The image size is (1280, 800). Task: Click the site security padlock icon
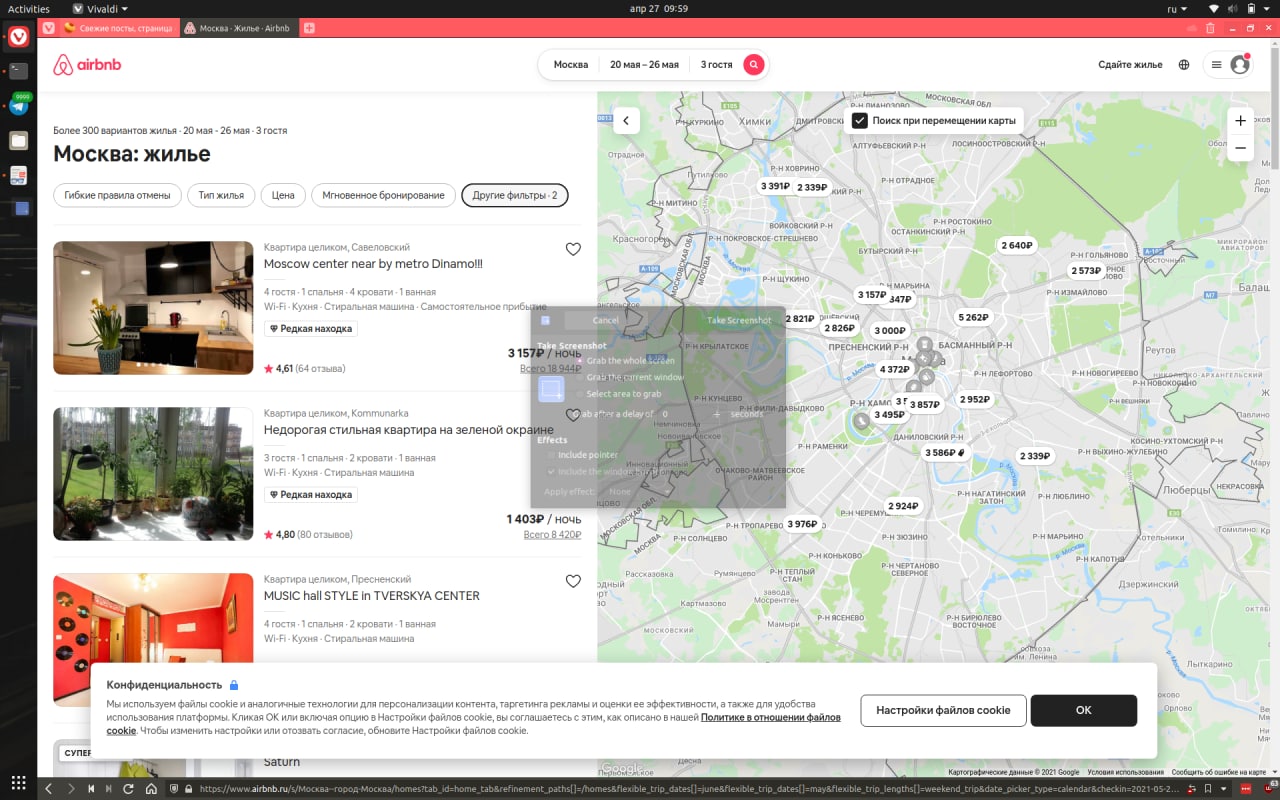(x=190, y=788)
